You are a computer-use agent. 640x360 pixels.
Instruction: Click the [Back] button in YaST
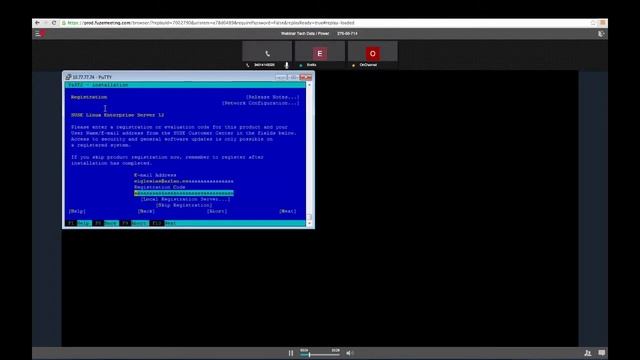(146, 211)
